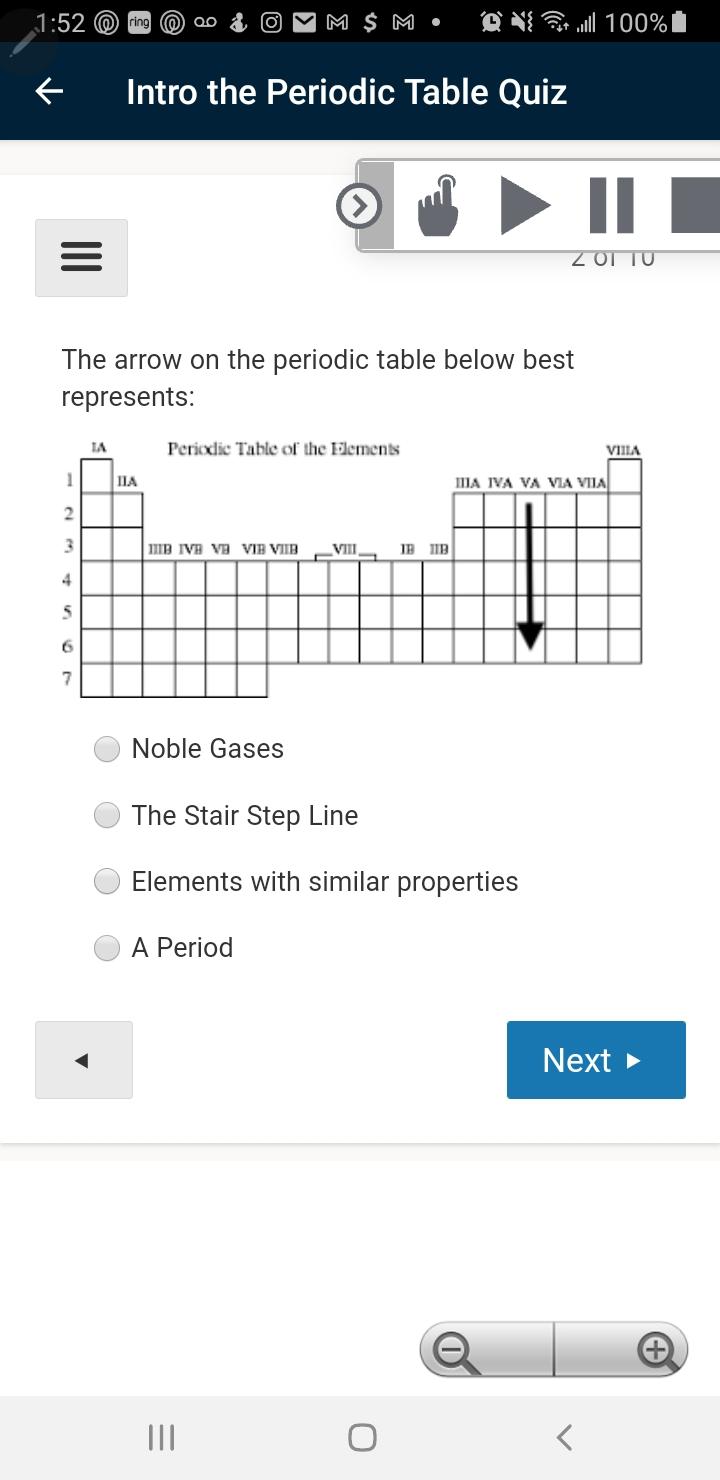The image size is (720, 1480).
Task: Tap the Android recent apps button
Action: [160, 1437]
